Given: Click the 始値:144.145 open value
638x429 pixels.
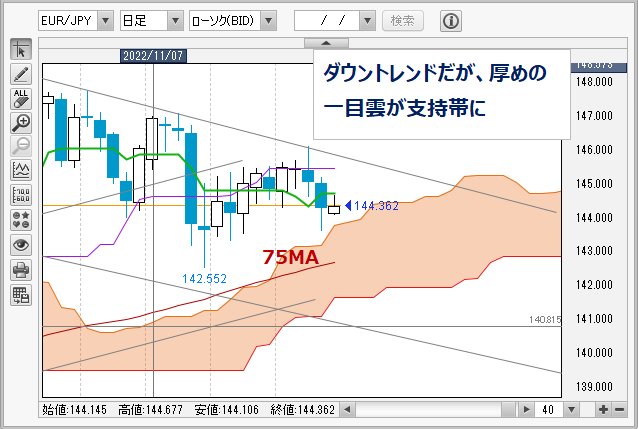Looking at the screenshot, I should (74, 409).
